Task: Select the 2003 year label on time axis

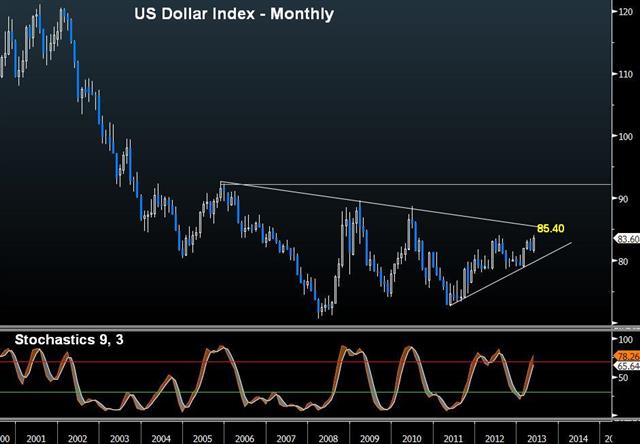Action: click(119, 439)
